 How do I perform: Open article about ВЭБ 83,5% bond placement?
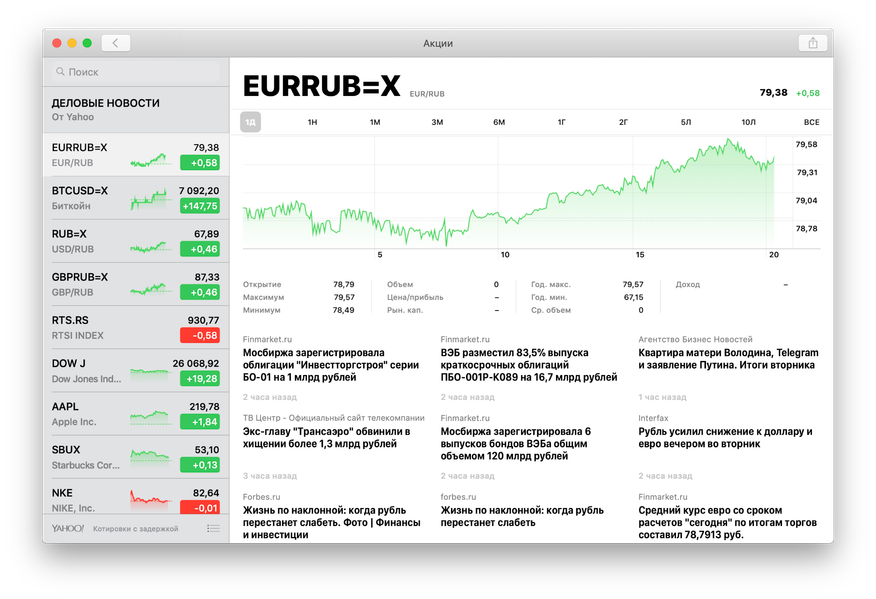529,365
